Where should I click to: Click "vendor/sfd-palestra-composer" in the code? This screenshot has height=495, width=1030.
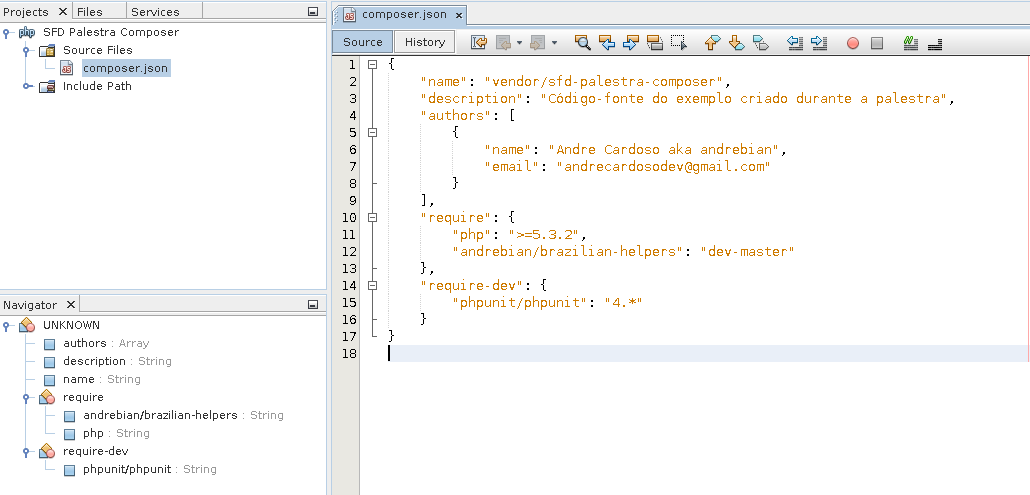[x=603, y=81]
